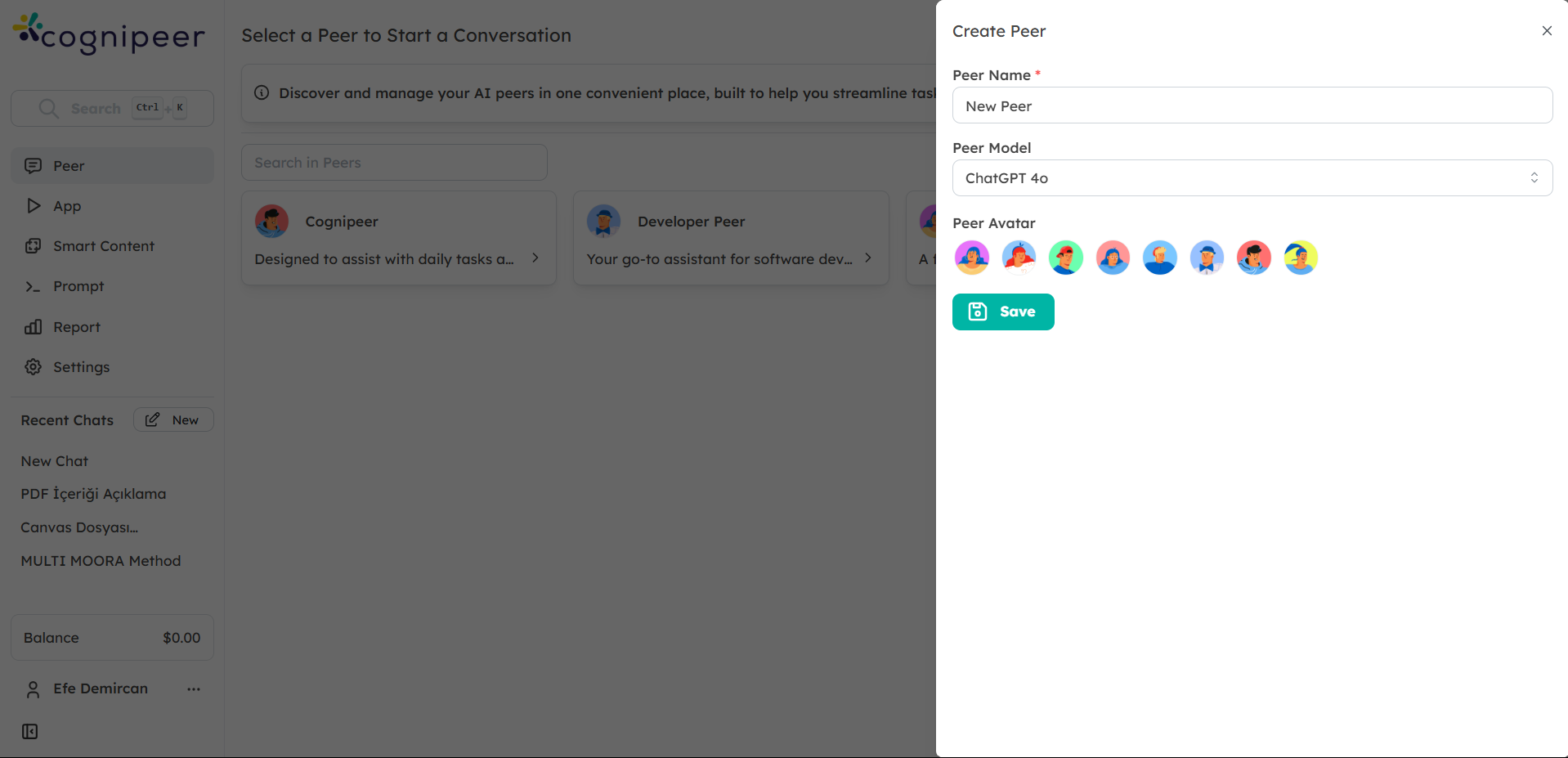Start a new chat with the New button
1568x758 pixels.
click(172, 419)
